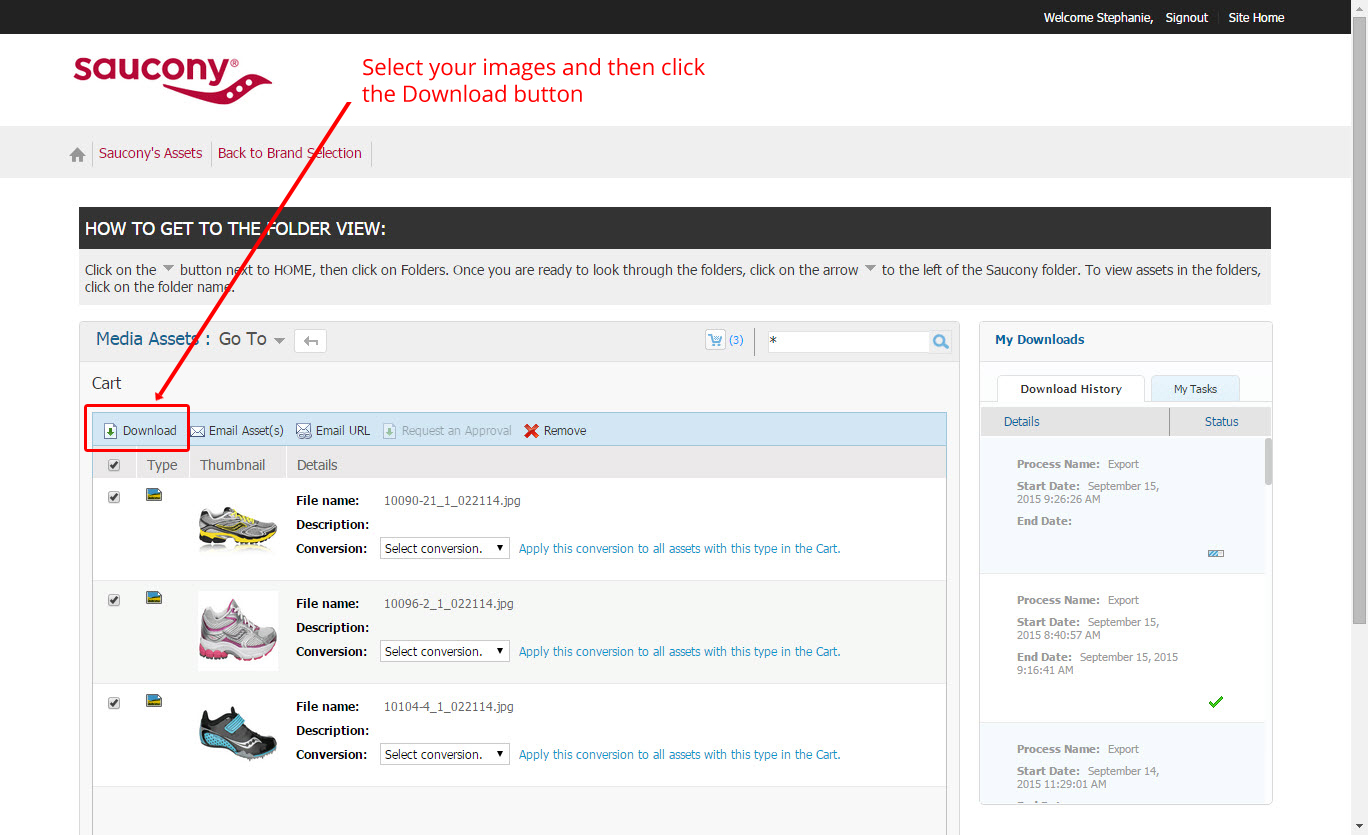1368x835 pixels.
Task: Click file name 10104-4_1_022114.jpg
Action: [x=449, y=706]
